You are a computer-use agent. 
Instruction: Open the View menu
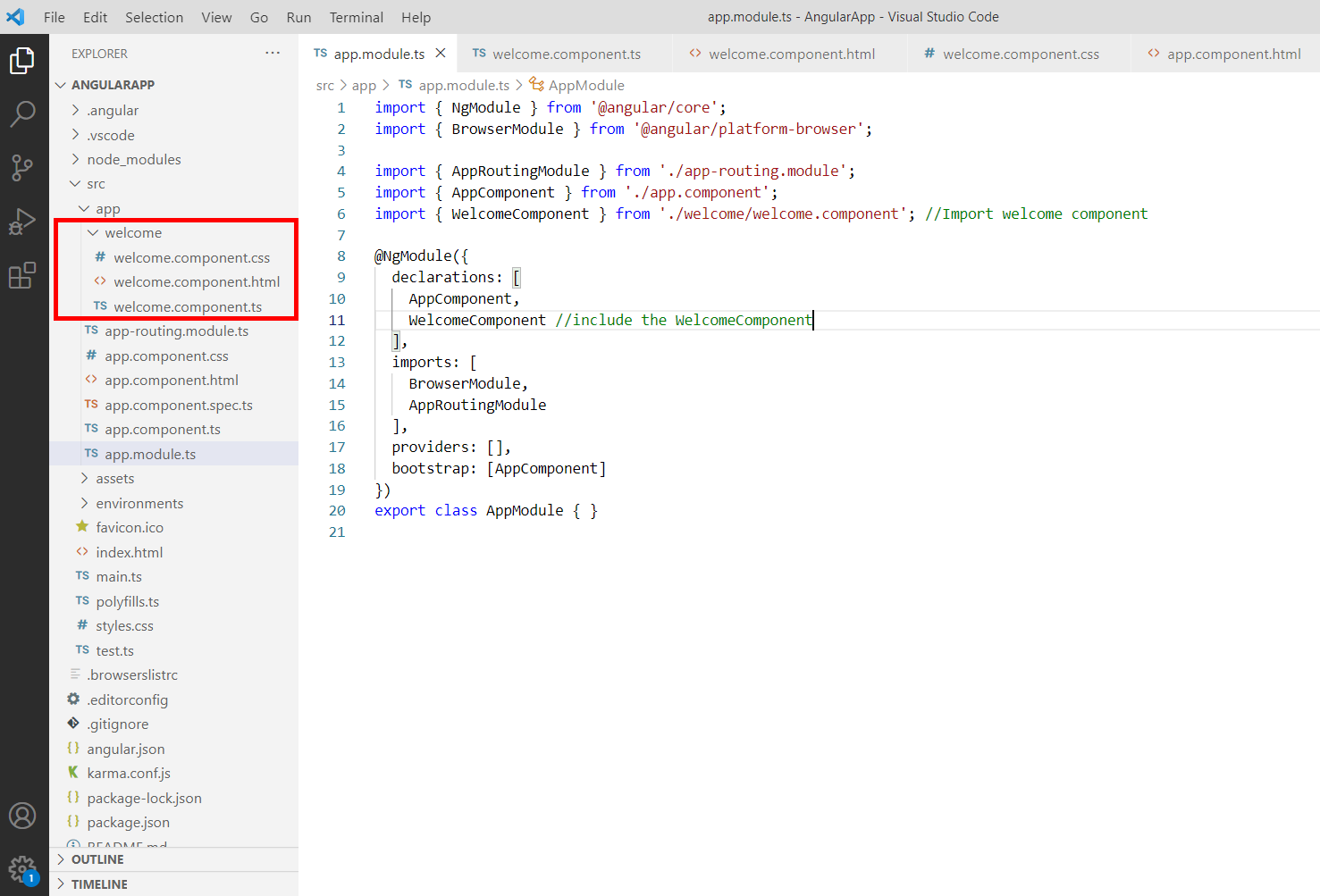216,17
